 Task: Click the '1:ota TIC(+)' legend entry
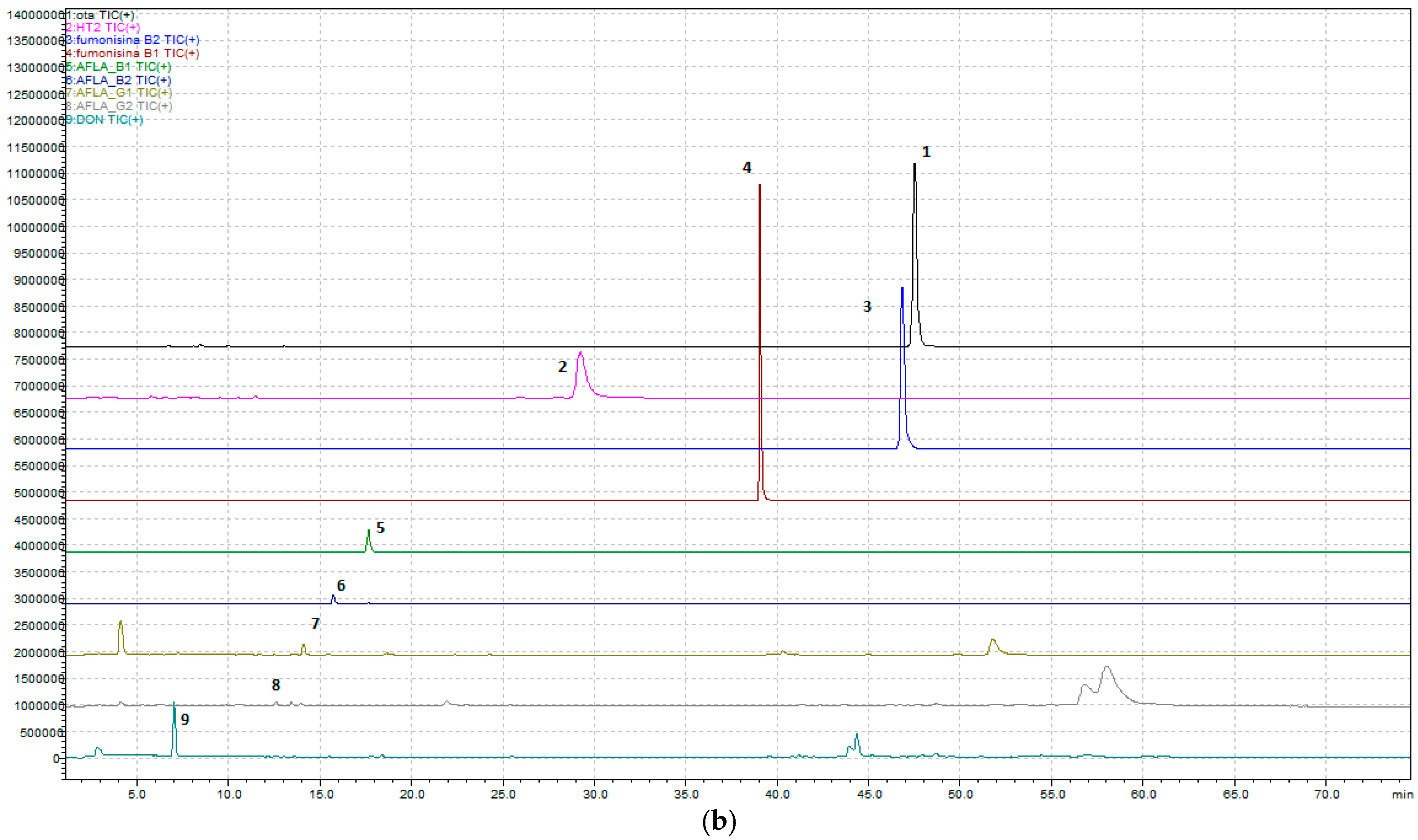pos(100,15)
